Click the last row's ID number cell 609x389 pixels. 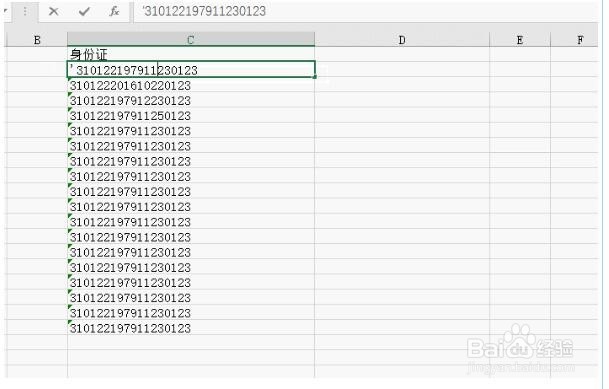pos(191,328)
